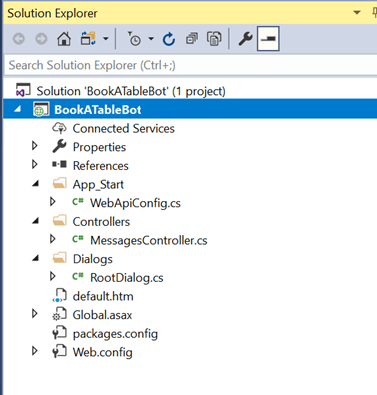Collapse the BookATableBot project node

[x=17, y=109]
